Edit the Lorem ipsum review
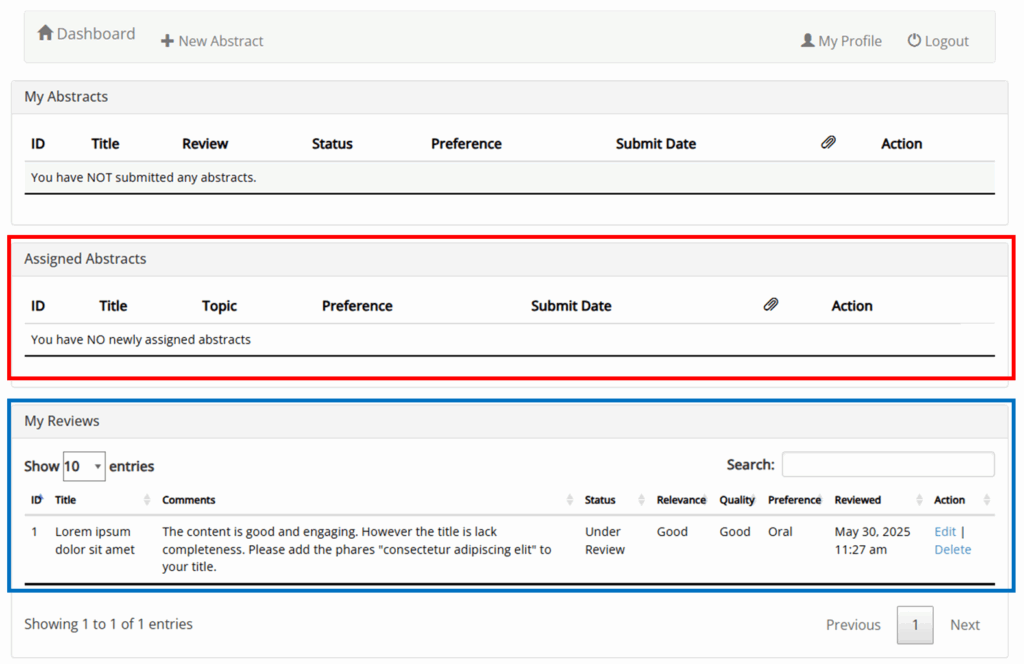1024x664 pixels. 945,532
